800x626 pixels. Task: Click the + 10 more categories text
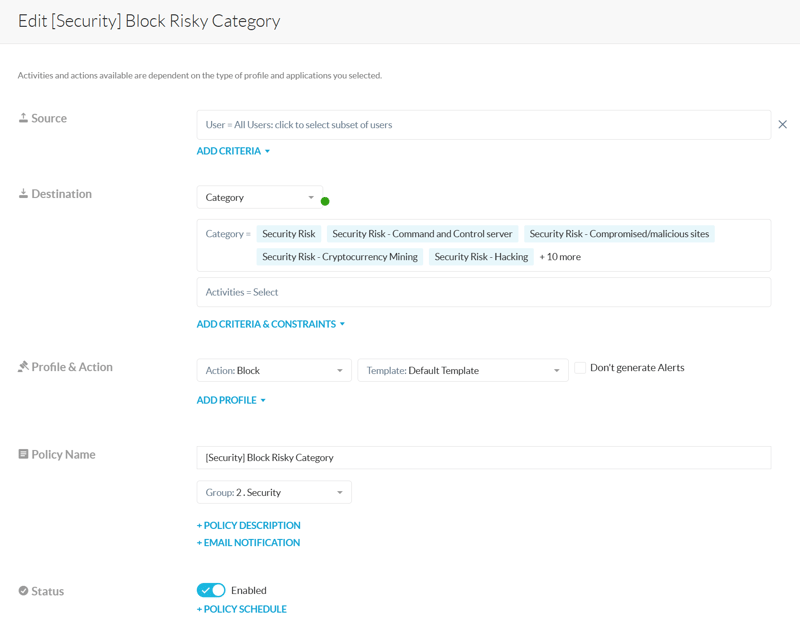click(x=560, y=257)
